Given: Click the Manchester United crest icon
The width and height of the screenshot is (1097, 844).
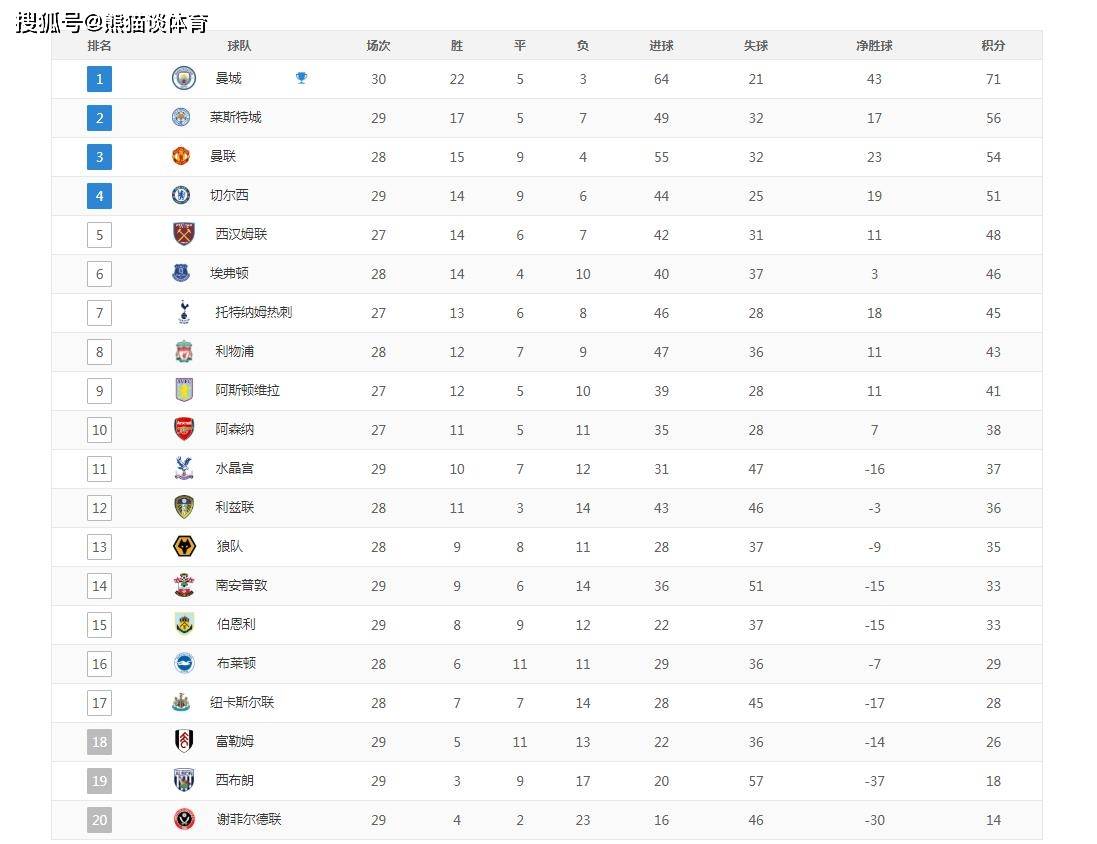Looking at the screenshot, I should pos(181,156).
